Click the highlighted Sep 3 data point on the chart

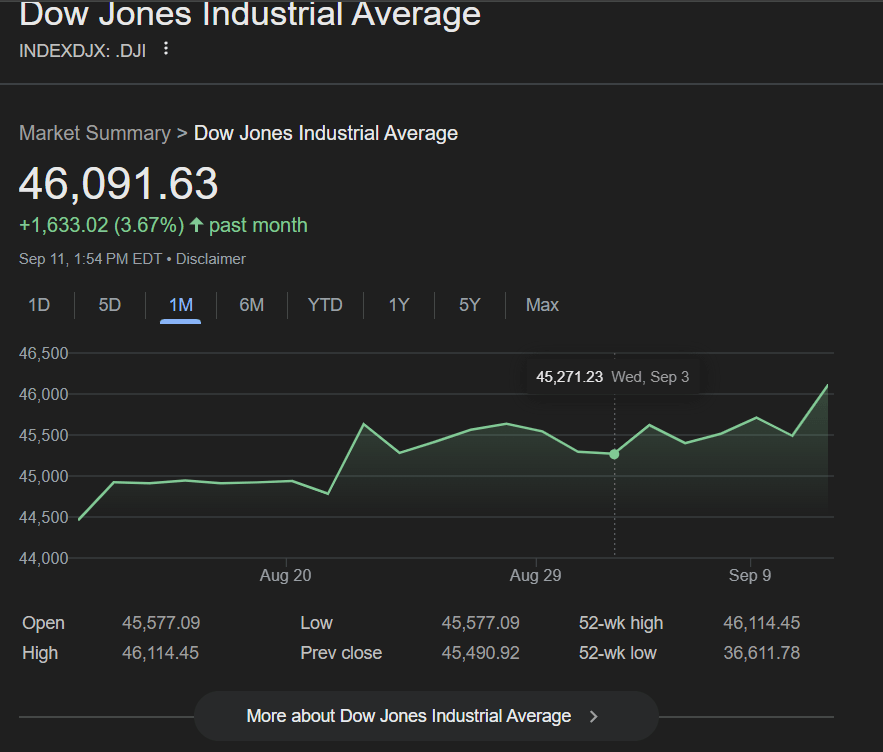[614, 454]
